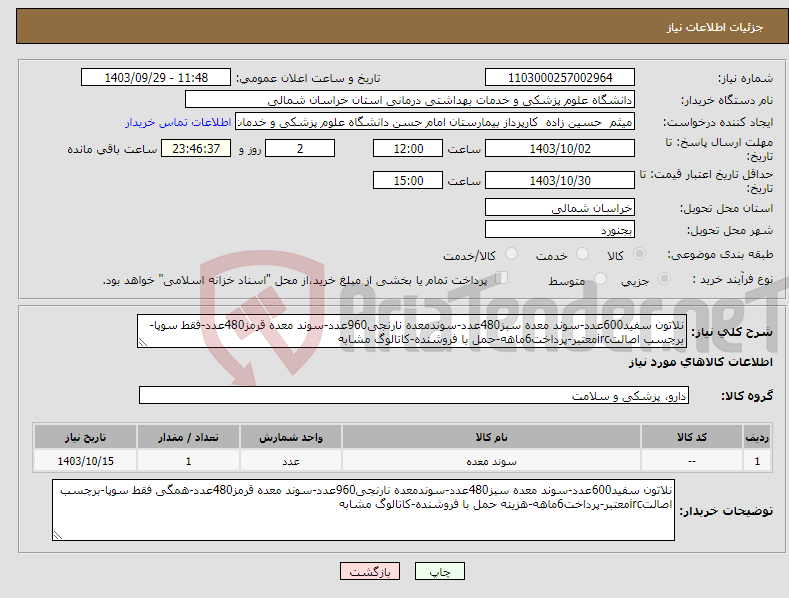Image resolution: width=789 pixels, height=598 pixels.
Task: Click the announcement date field 1403/09/29 - 11:48
Action: pos(156,78)
